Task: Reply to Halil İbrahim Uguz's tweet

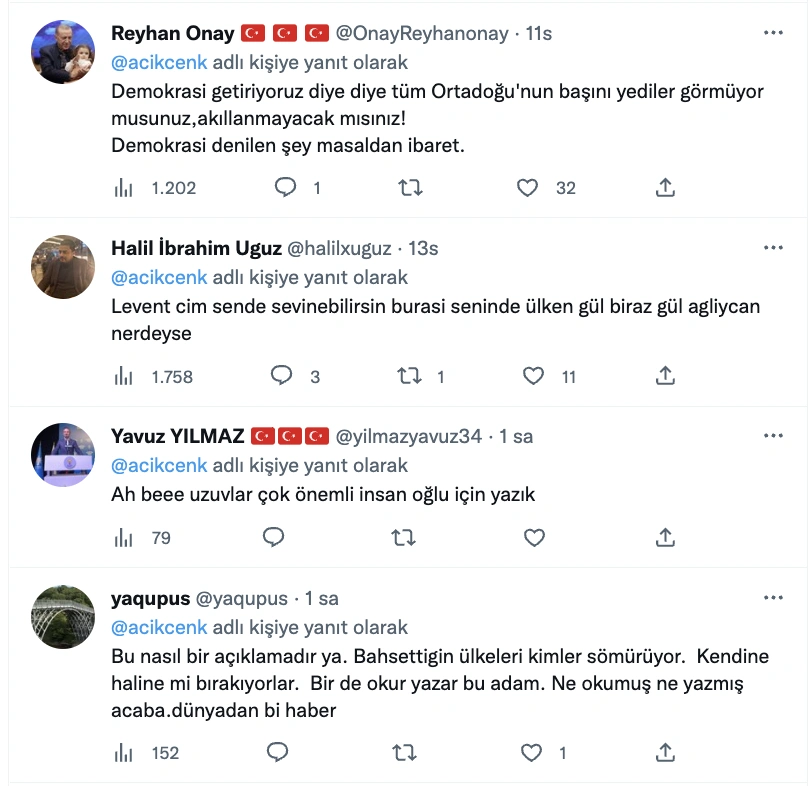Action: [282, 377]
